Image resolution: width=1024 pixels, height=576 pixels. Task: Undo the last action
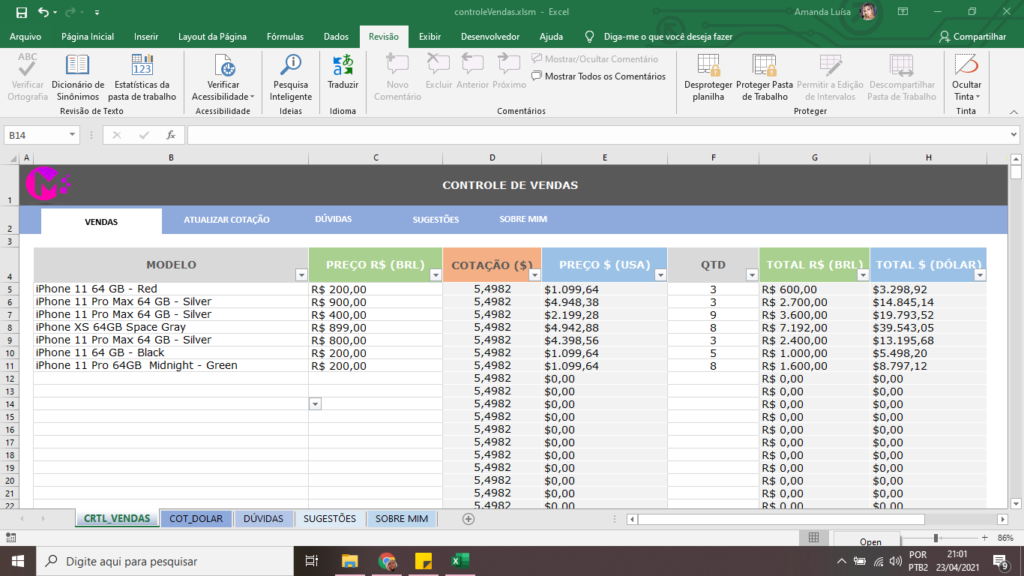tap(43, 12)
